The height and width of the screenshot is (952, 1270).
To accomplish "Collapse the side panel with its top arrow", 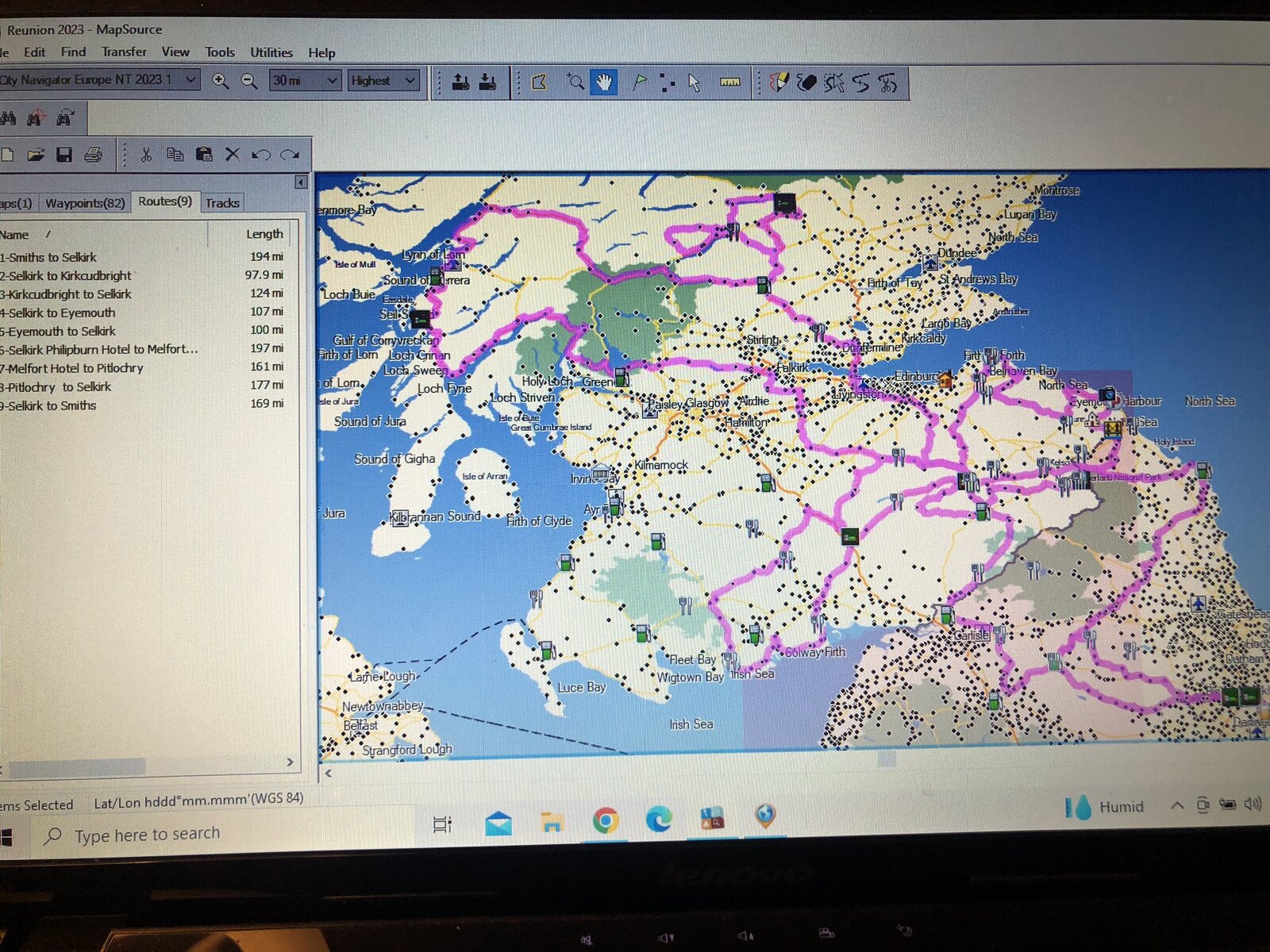I will tap(301, 182).
